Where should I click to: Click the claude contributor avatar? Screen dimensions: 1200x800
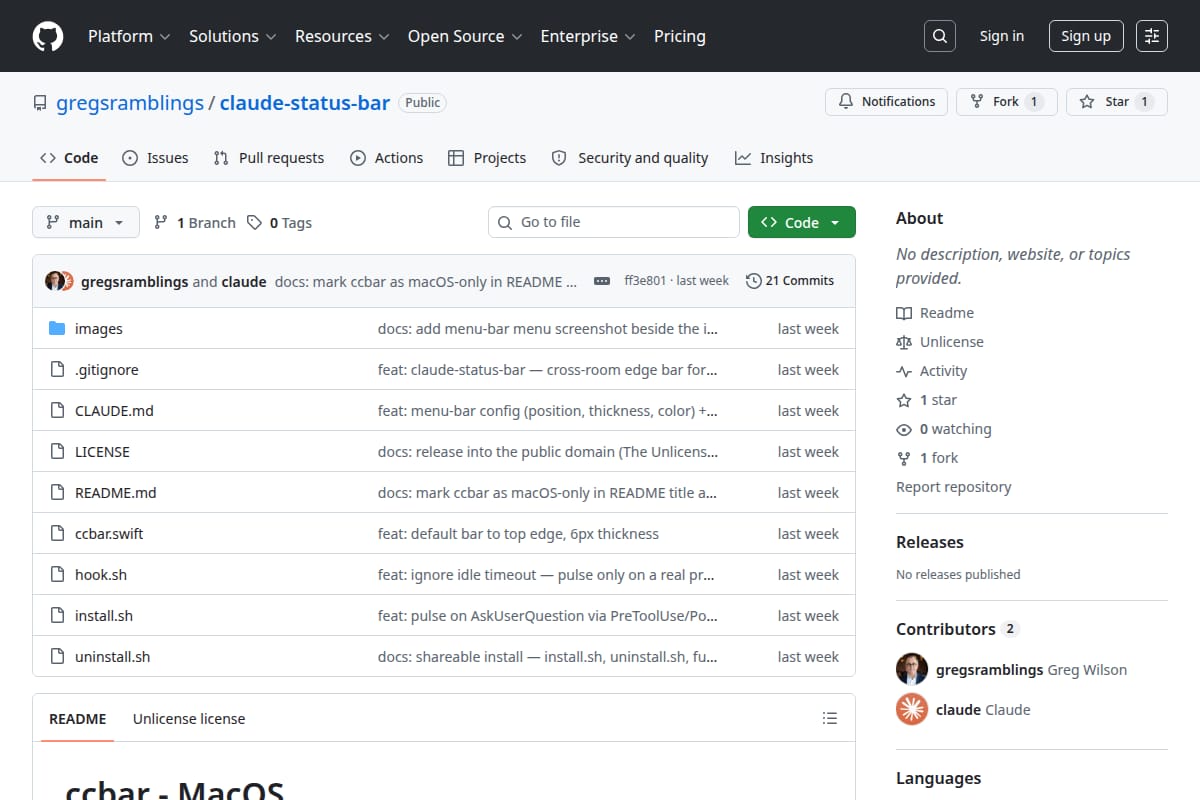pos(912,709)
